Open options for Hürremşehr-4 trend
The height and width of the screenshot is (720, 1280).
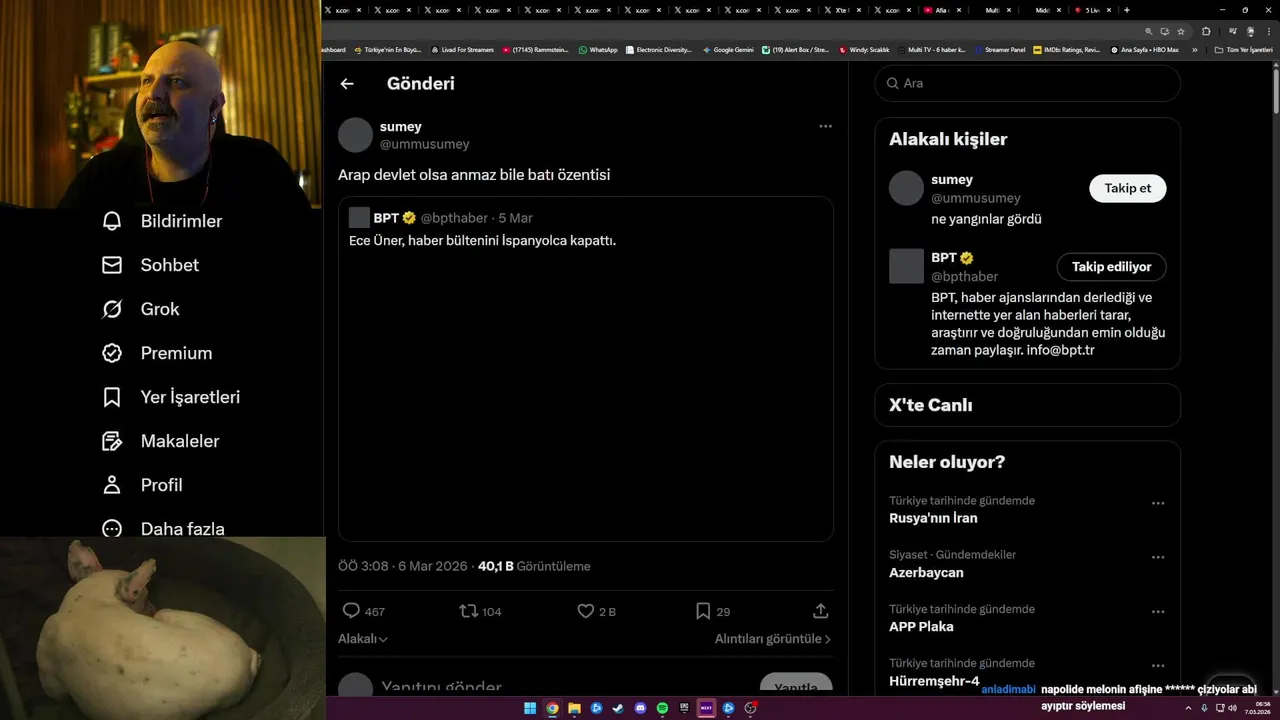[1158, 665]
